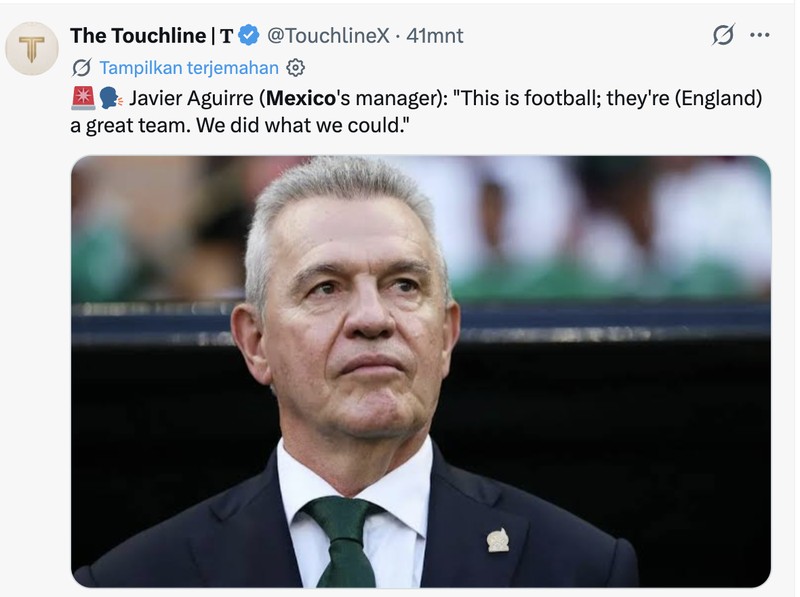Click the bold Mexico word in tweet
Viewport: 800px width, 597px height.
(301, 98)
